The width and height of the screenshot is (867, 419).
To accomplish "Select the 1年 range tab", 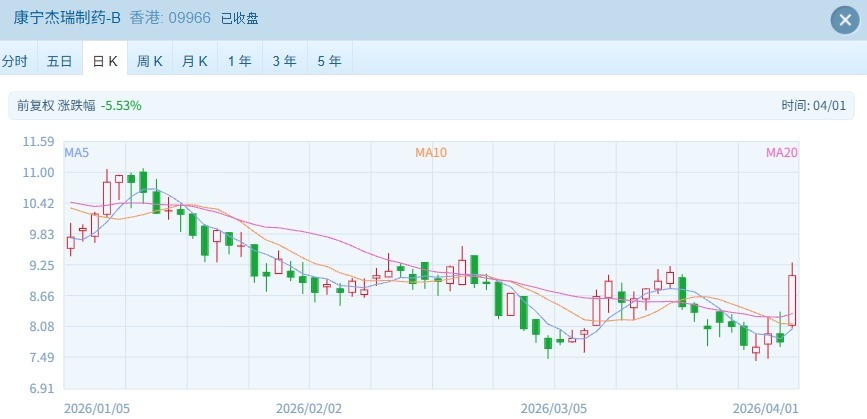I will [240, 61].
